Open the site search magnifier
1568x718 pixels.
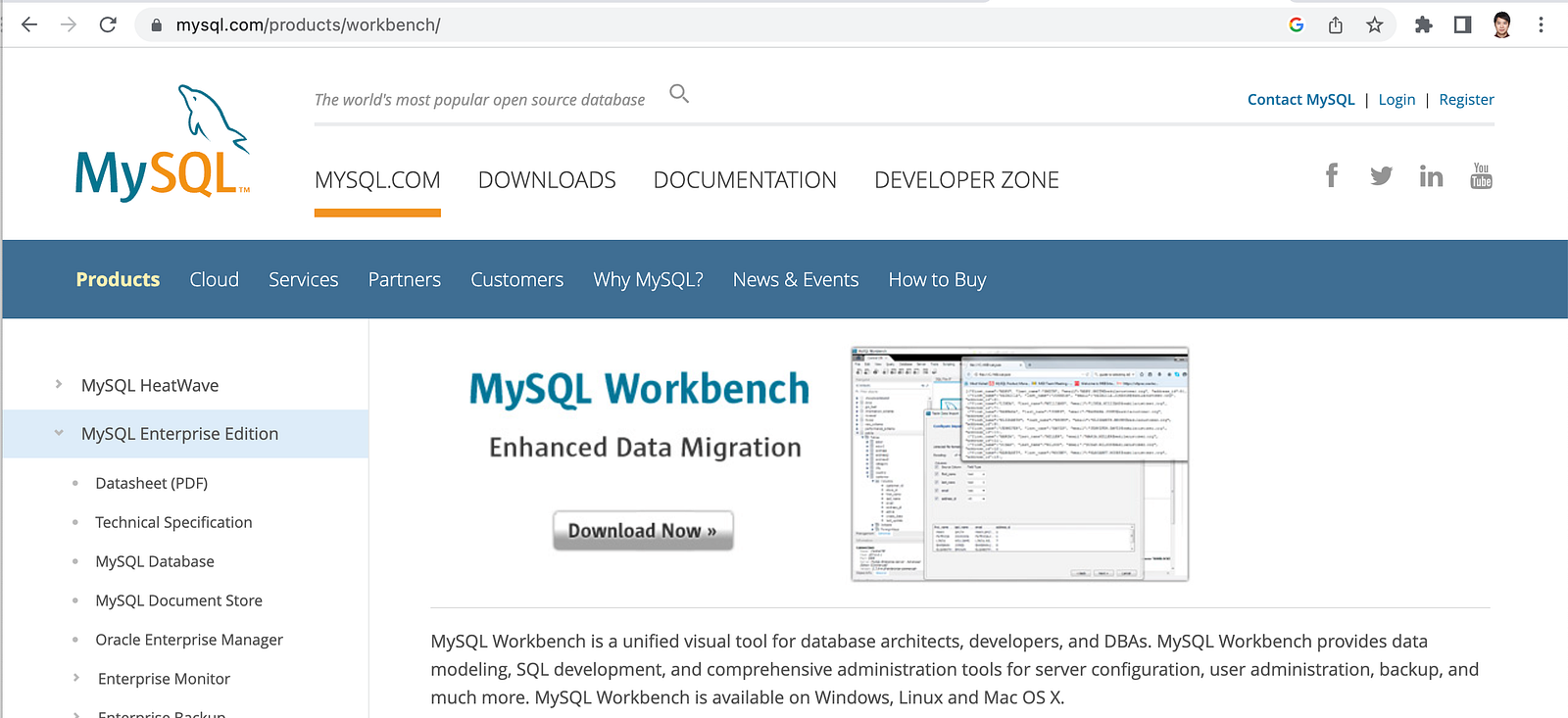(679, 94)
